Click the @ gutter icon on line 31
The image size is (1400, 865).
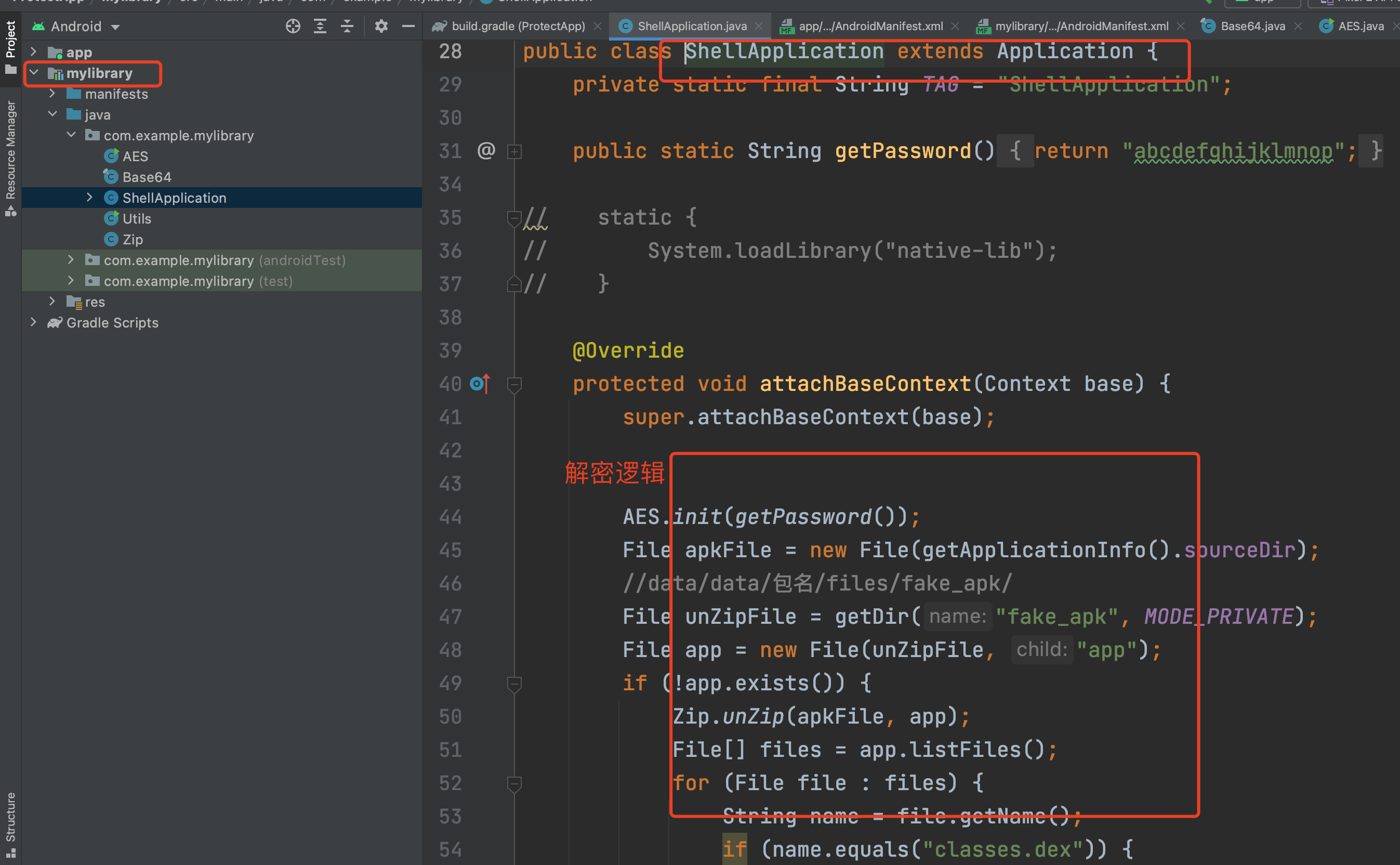click(486, 150)
